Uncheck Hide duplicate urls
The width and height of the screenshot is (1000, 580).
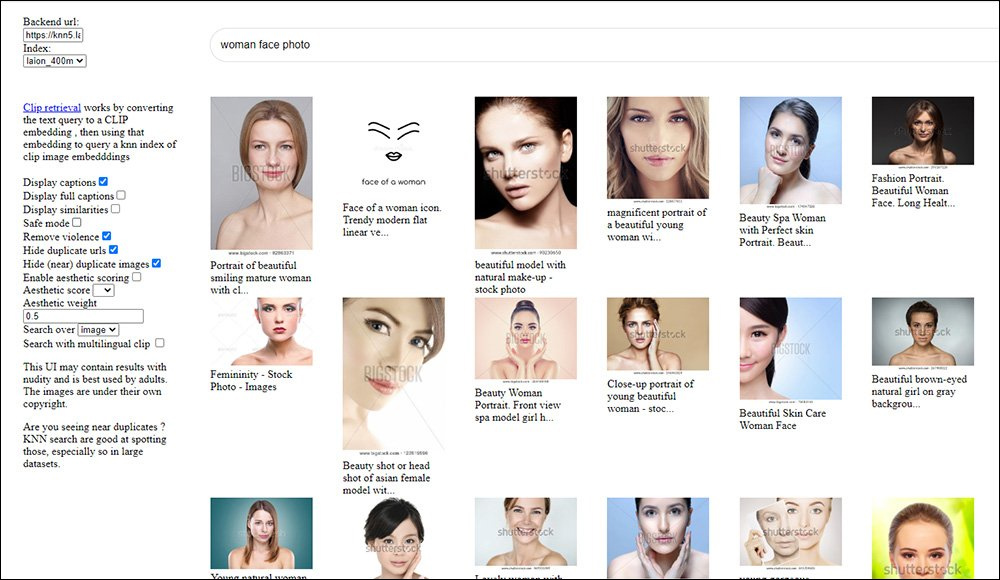tap(114, 250)
